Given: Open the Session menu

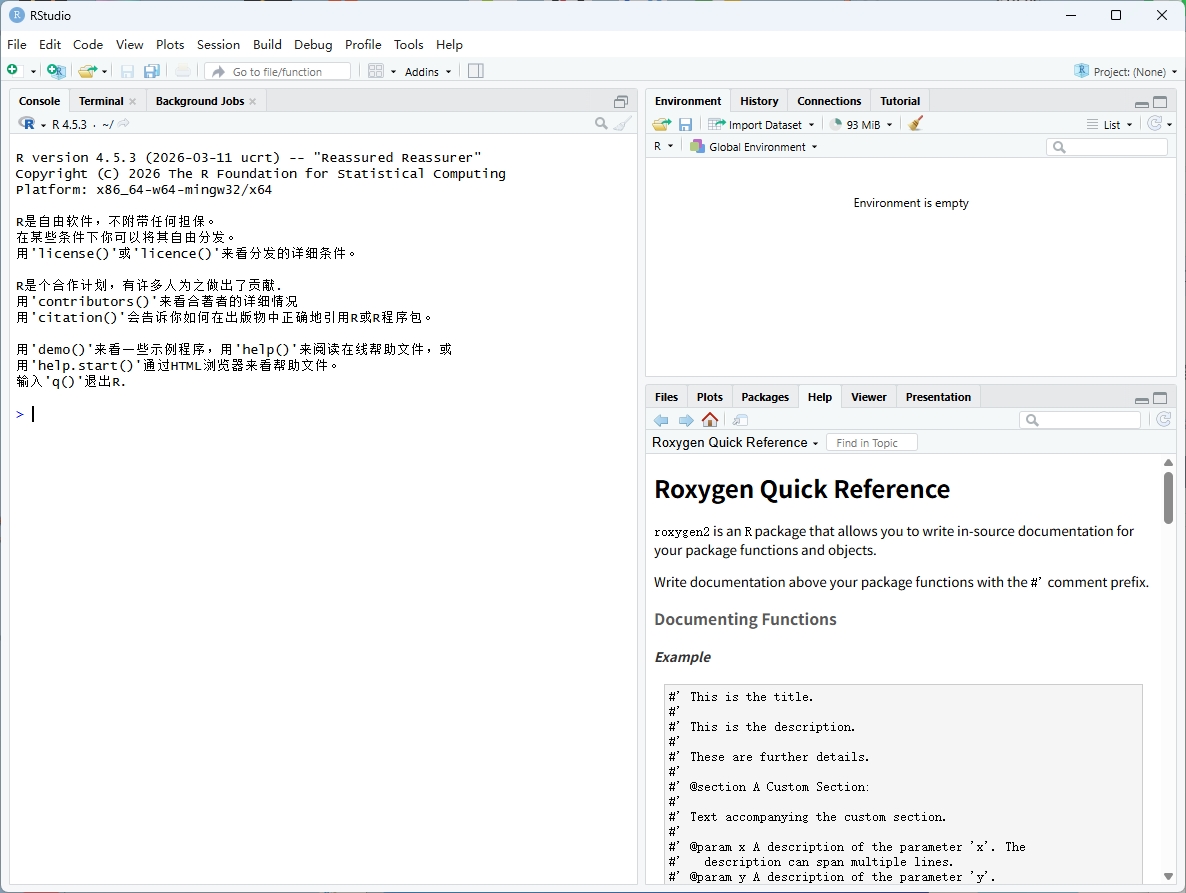Looking at the screenshot, I should point(218,44).
